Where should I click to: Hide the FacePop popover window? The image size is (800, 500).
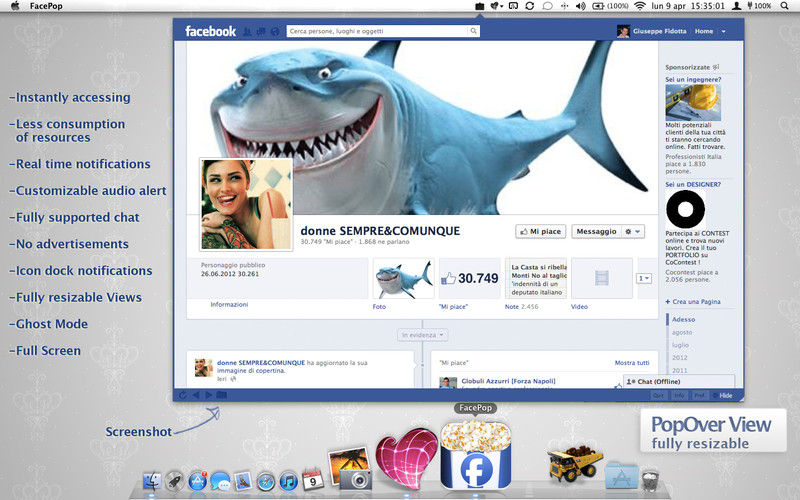tap(726, 395)
